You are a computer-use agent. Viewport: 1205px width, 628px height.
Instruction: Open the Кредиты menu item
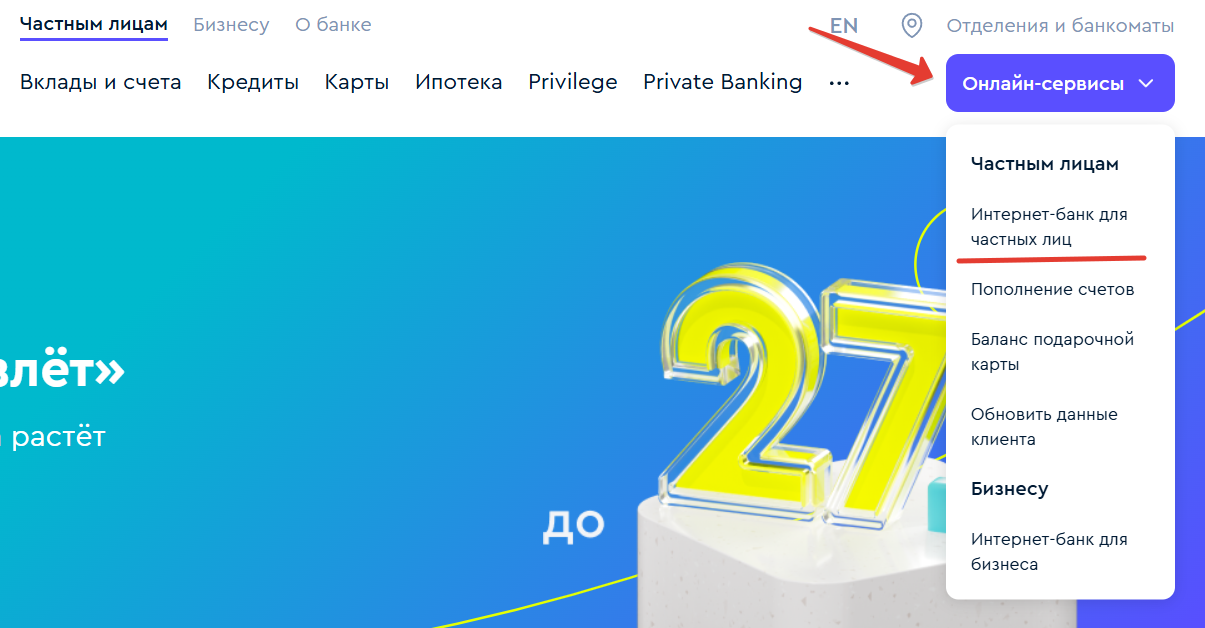(253, 82)
